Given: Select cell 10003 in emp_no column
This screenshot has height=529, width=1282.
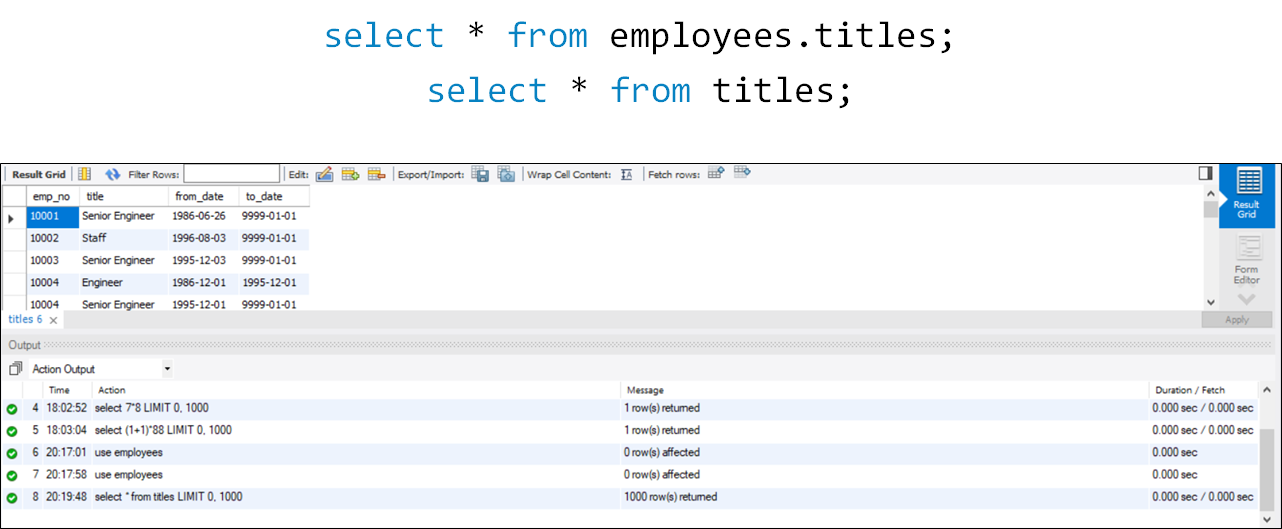Looking at the screenshot, I should 52,260.
